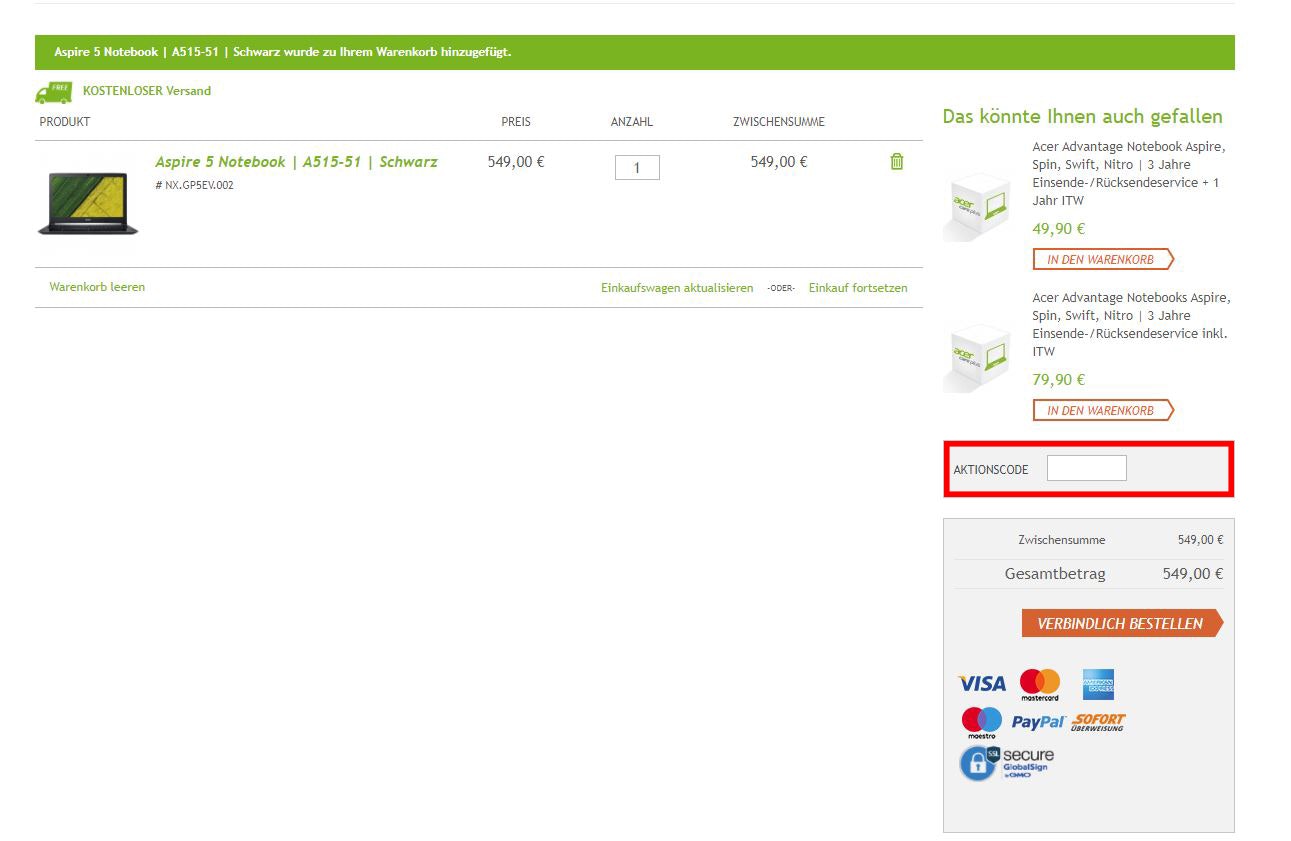Add 79,90 € Acer Advantage to Warenkorb

tap(1103, 411)
